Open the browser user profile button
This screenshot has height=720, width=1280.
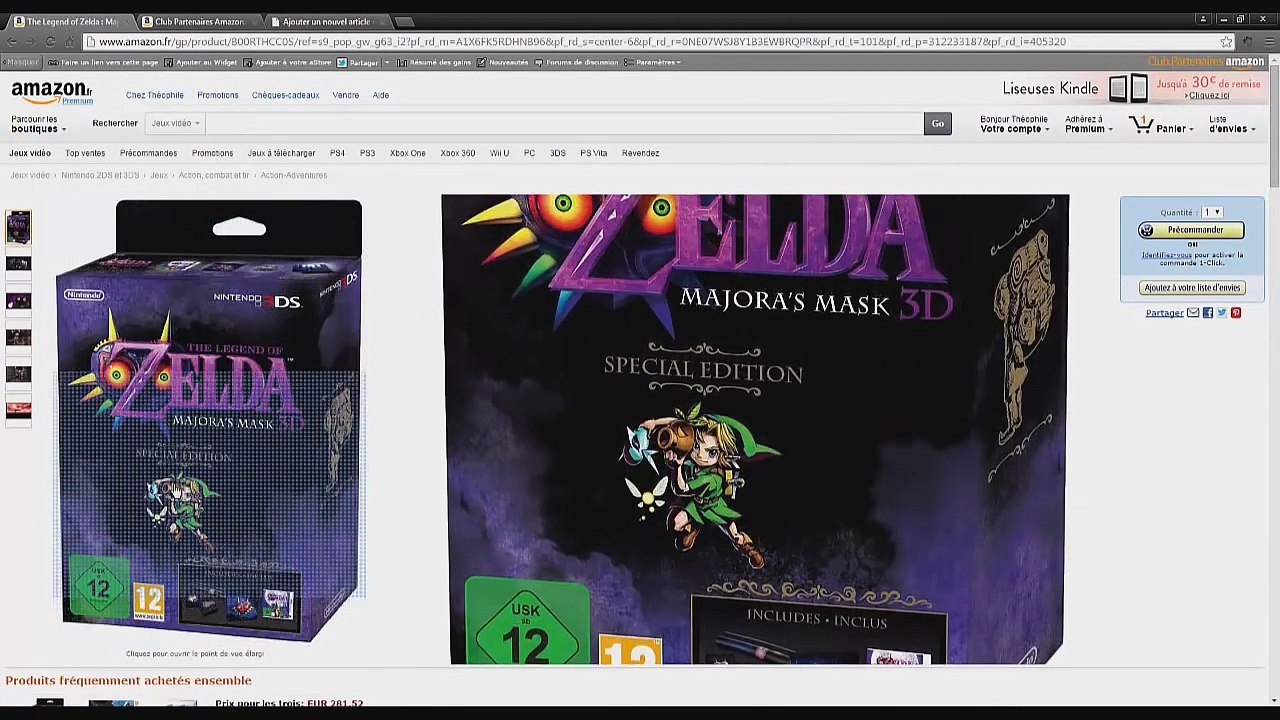click(x=1202, y=19)
